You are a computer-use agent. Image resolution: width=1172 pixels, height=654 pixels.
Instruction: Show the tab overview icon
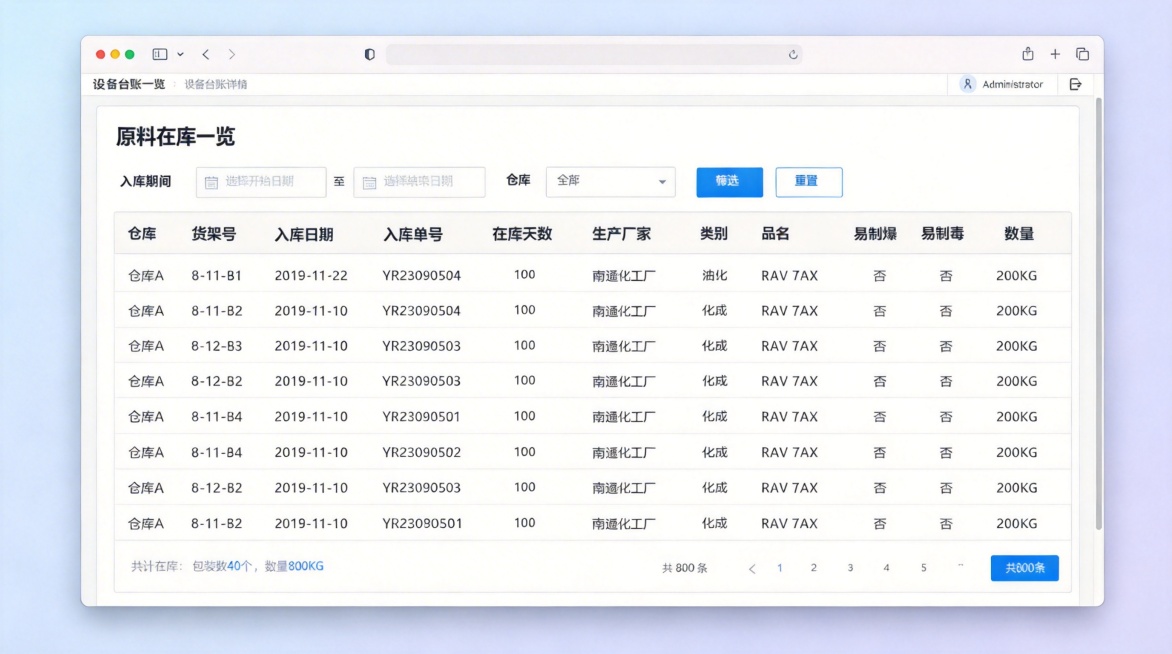(1082, 54)
